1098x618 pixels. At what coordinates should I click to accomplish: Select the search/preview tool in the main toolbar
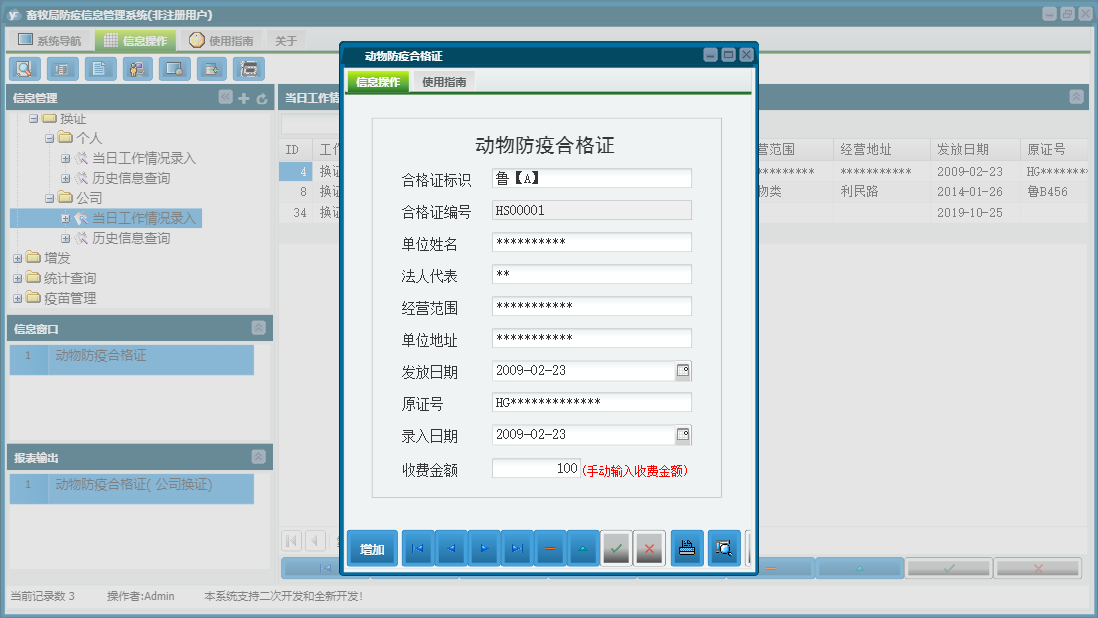pos(23,69)
